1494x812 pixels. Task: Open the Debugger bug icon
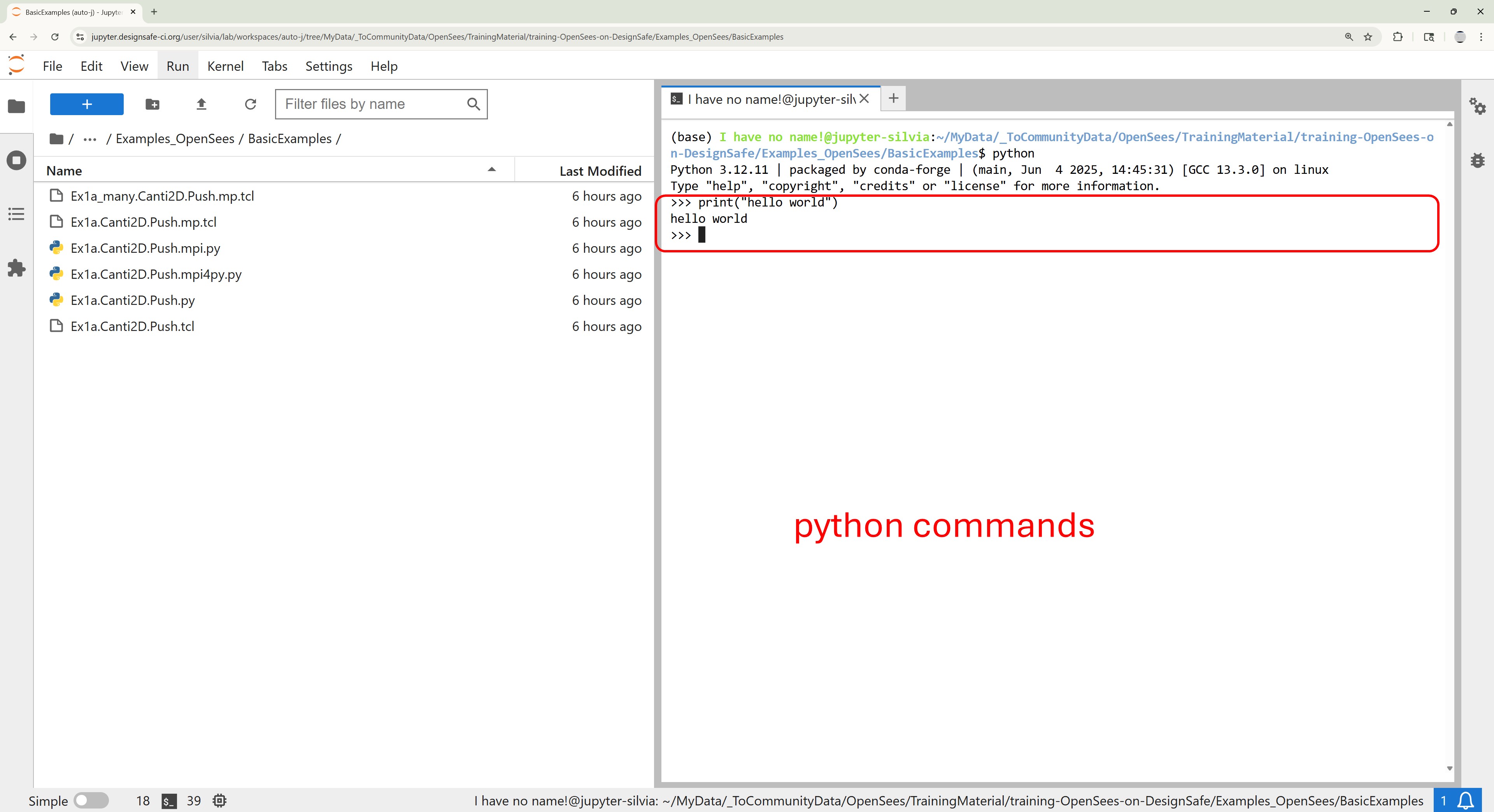click(1477, 160)
